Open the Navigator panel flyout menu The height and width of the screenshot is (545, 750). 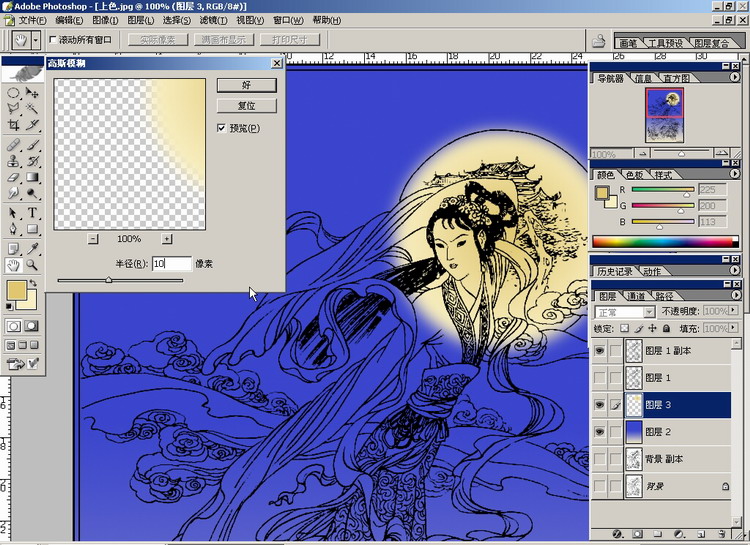point(735,77)
